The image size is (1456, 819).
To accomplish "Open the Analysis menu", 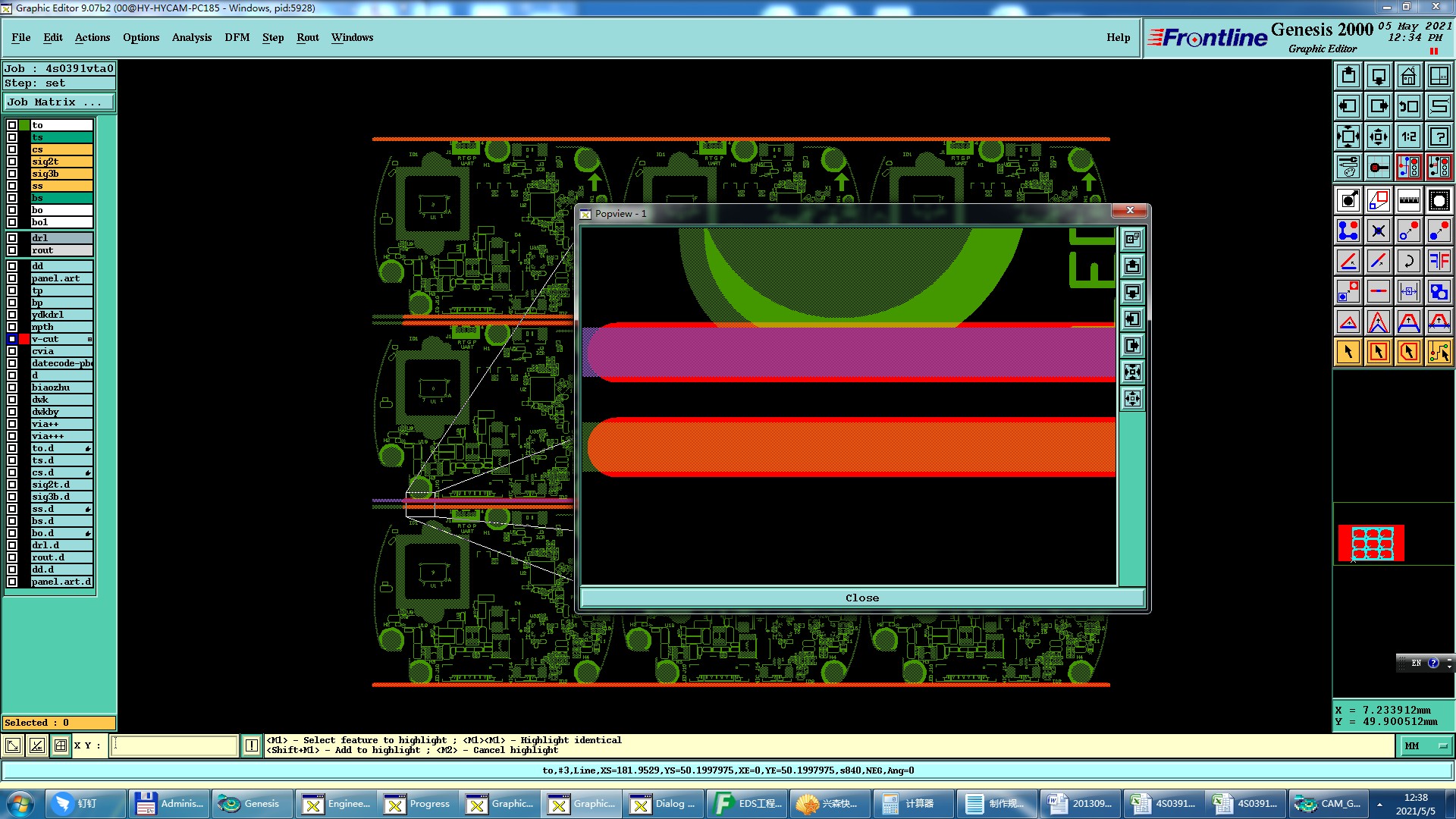I will click(x=191, y=37).
